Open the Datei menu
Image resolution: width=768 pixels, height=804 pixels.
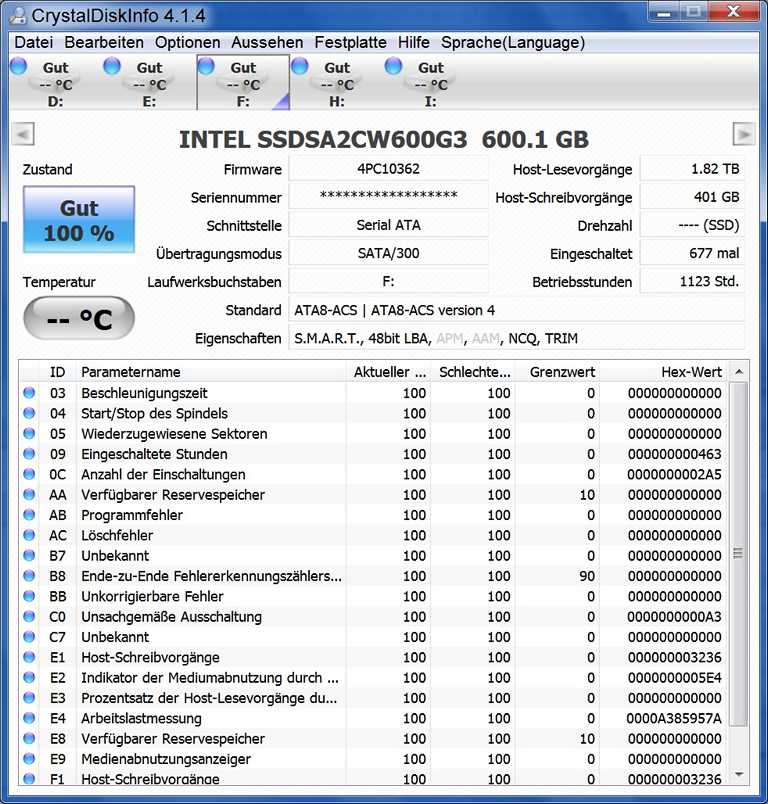pyautogui.click(x=33, y=42)
